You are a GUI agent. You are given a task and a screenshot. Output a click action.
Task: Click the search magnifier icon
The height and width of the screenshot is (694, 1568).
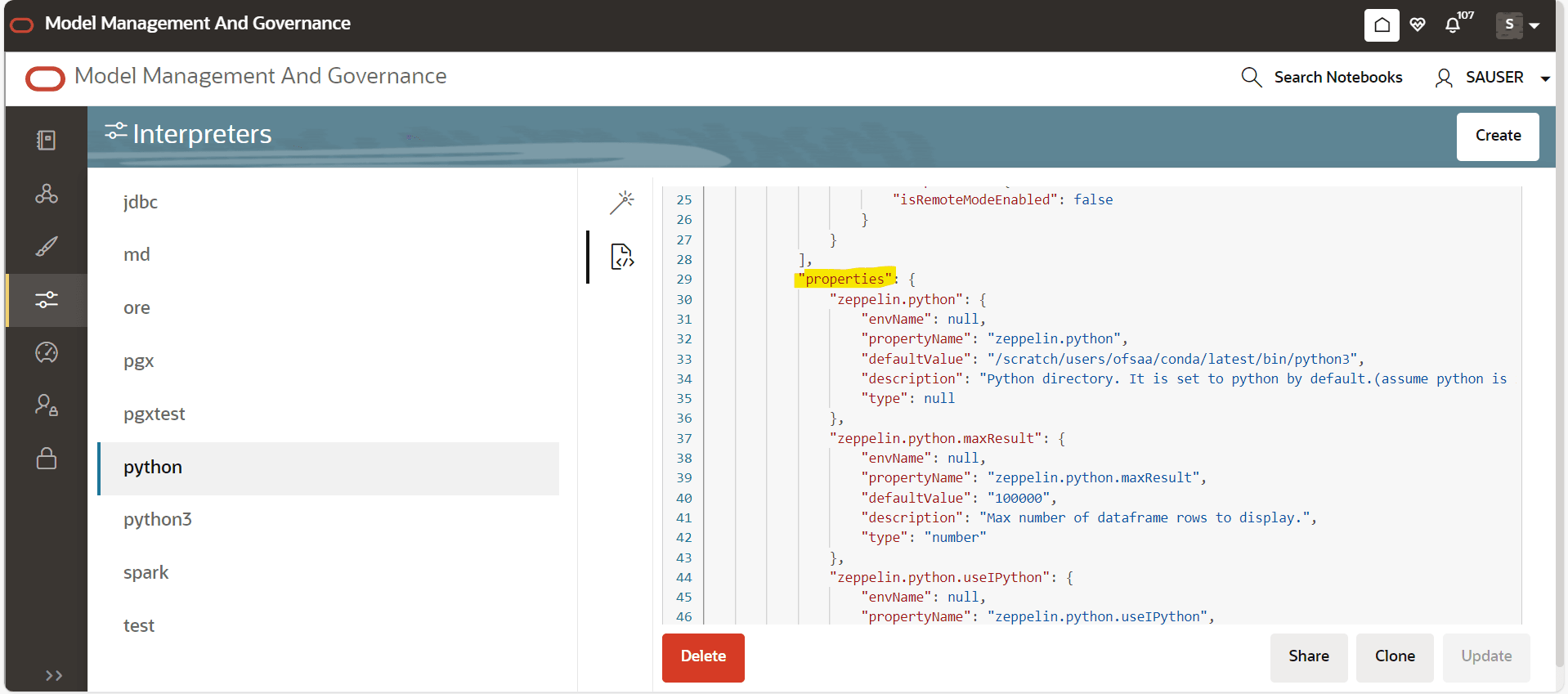pyautogui.click(x=1252, y=78)
